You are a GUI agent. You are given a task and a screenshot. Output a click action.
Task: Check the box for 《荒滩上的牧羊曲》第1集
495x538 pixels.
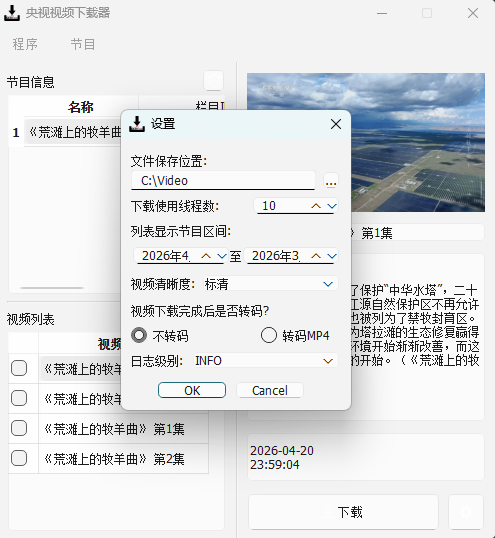[x=19, y=428]
